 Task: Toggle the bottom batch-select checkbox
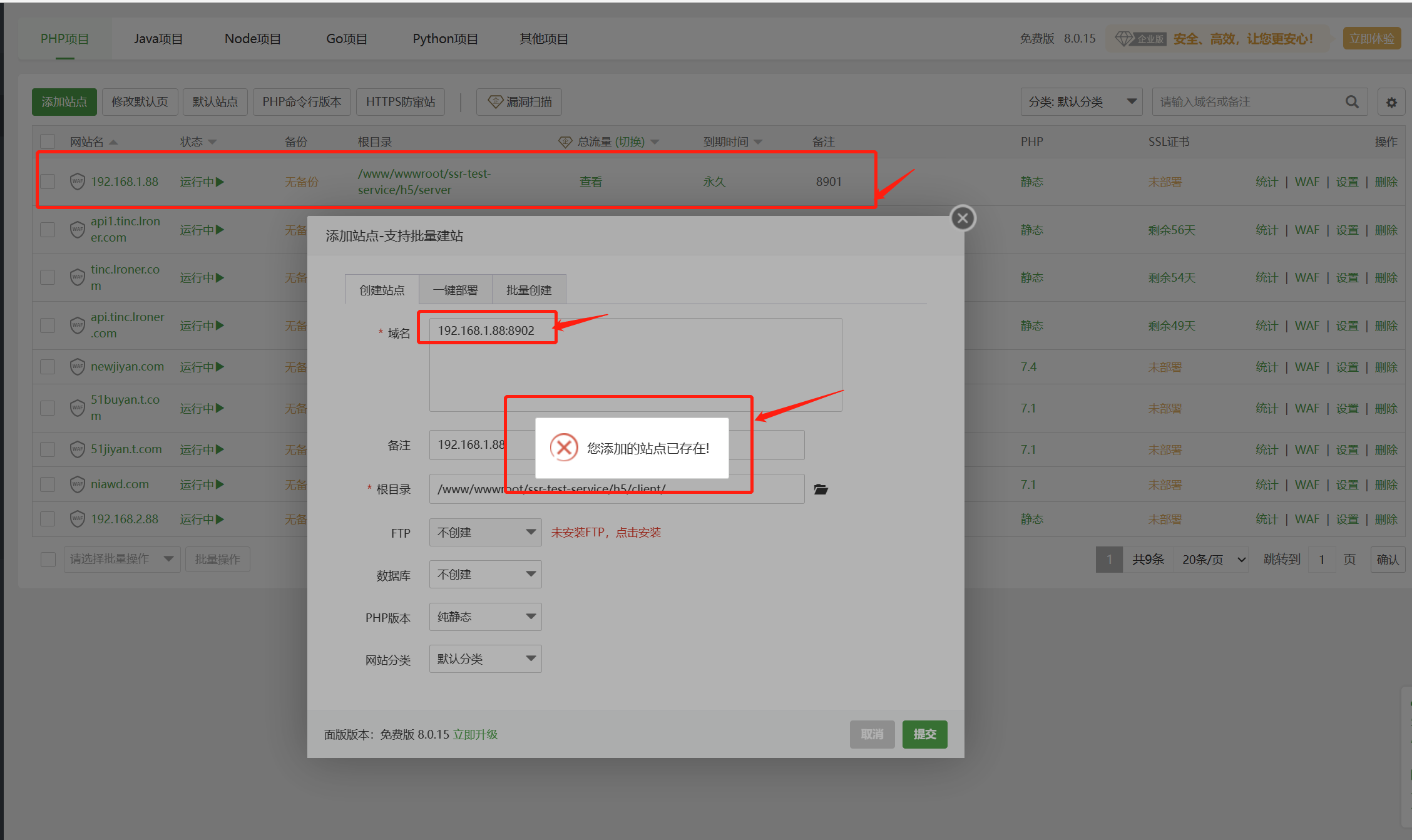tap(48, 559)
